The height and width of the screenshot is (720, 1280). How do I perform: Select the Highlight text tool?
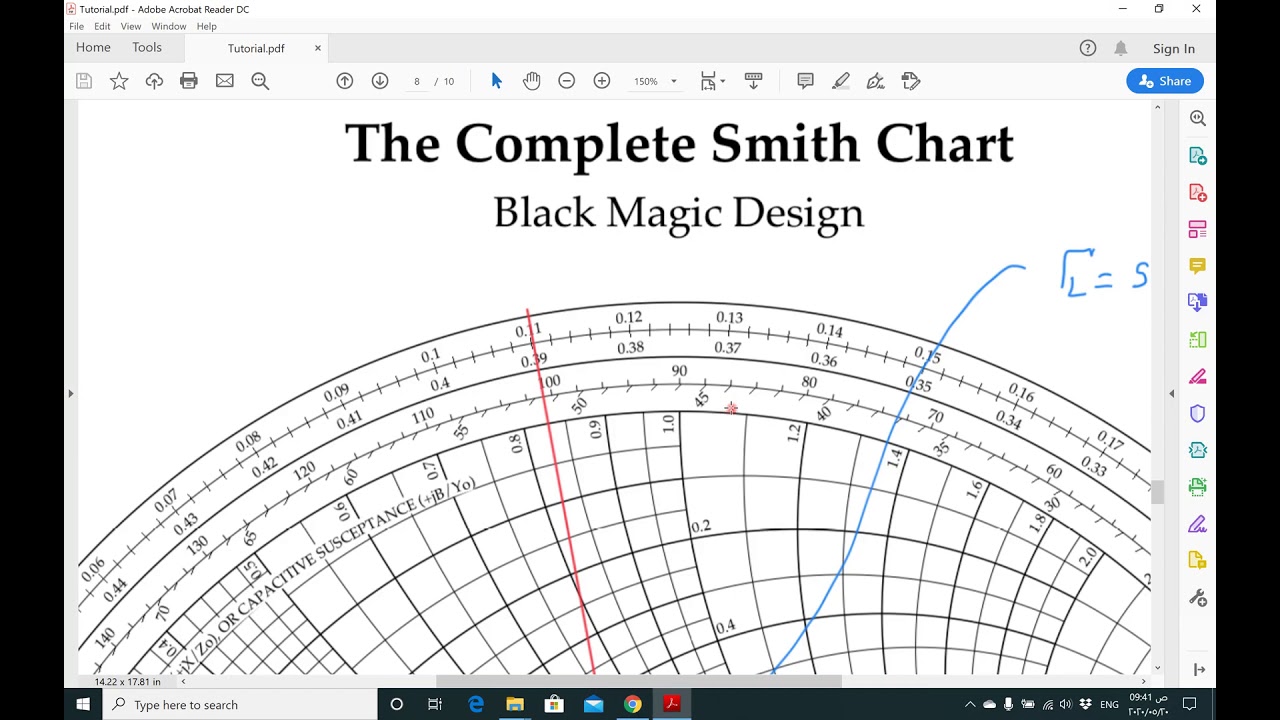point(841,81)
